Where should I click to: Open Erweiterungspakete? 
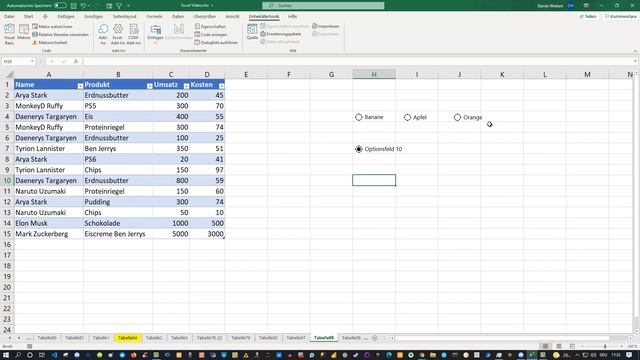coord(281,34)
